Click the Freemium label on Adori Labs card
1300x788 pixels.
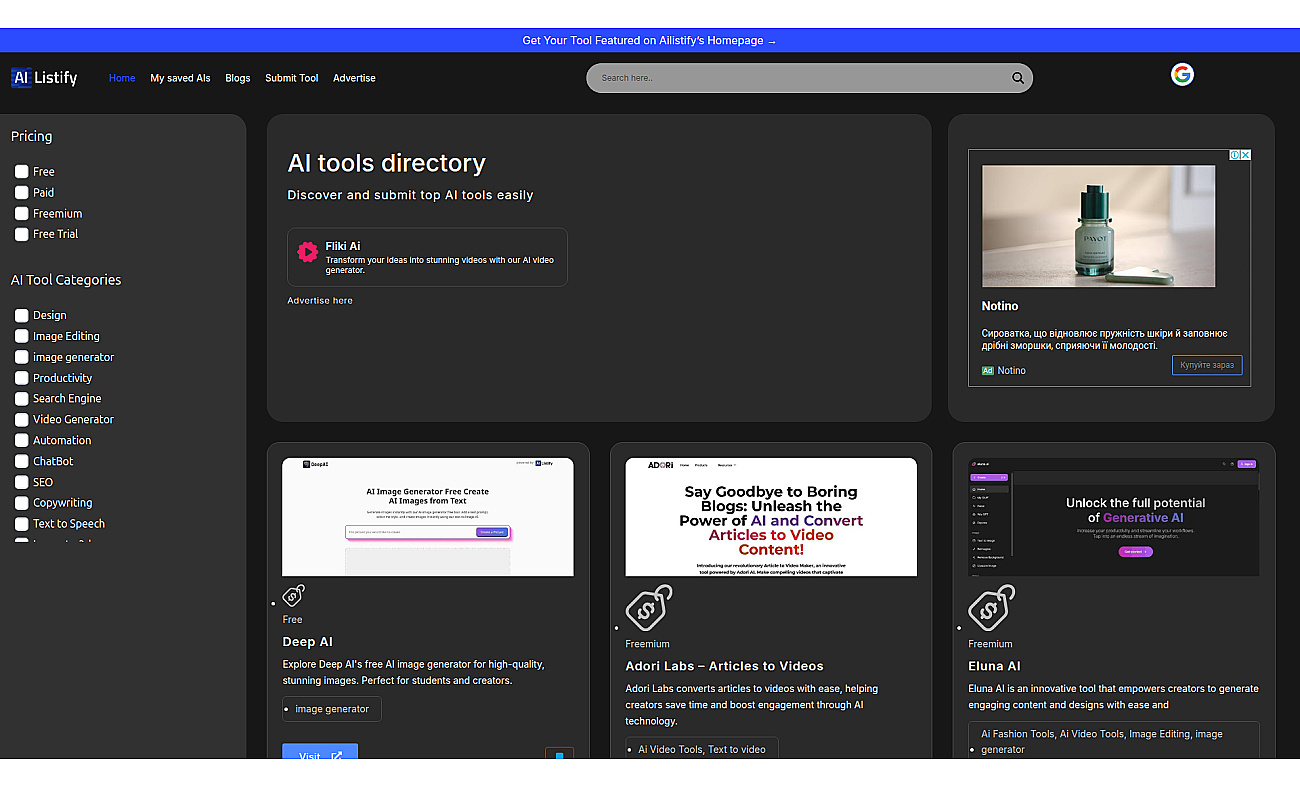[x=647, y=644]
